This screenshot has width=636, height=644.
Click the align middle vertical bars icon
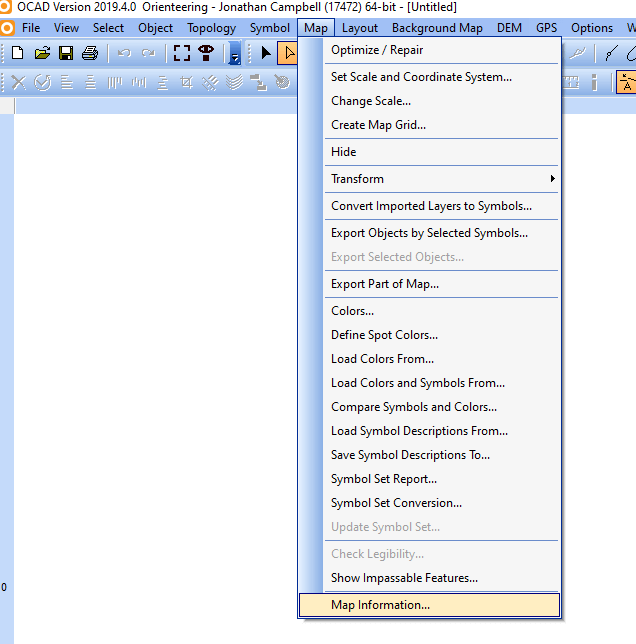coord(139,83)
